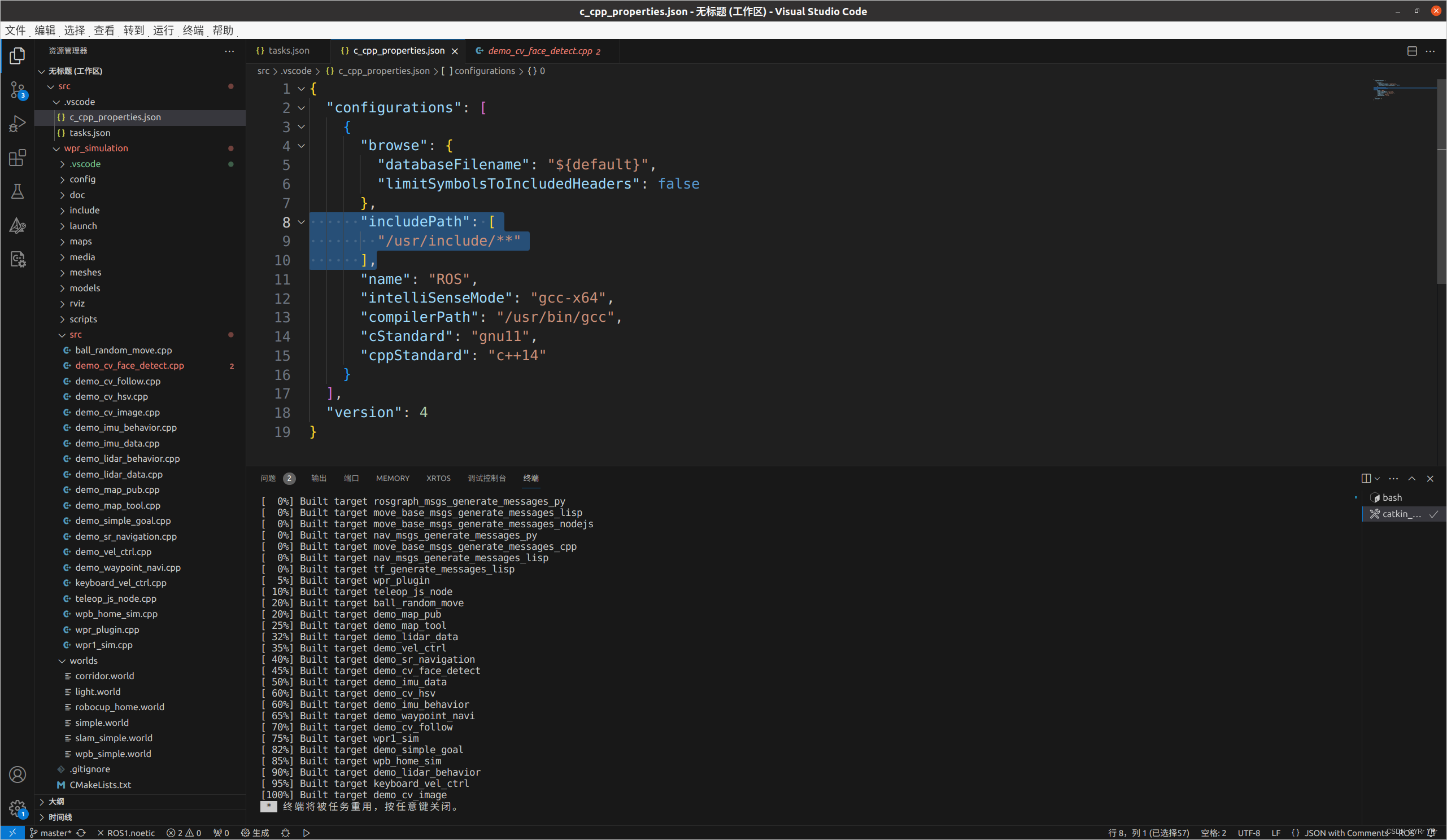Open the Testing flask view

click(x=17, y=191)
